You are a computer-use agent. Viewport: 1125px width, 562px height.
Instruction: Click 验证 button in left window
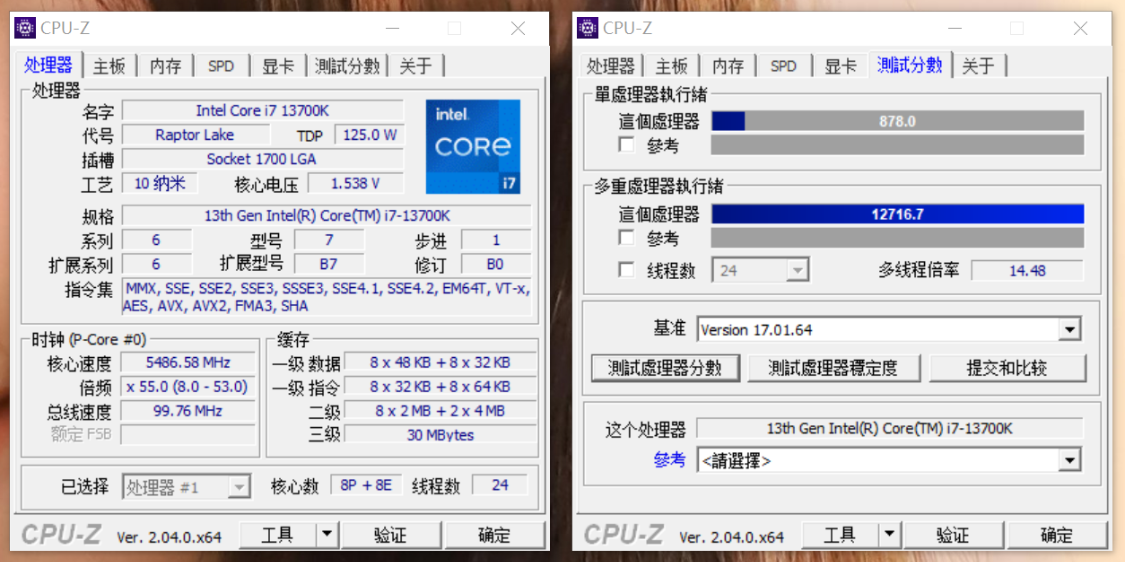[x=390, y=535]
